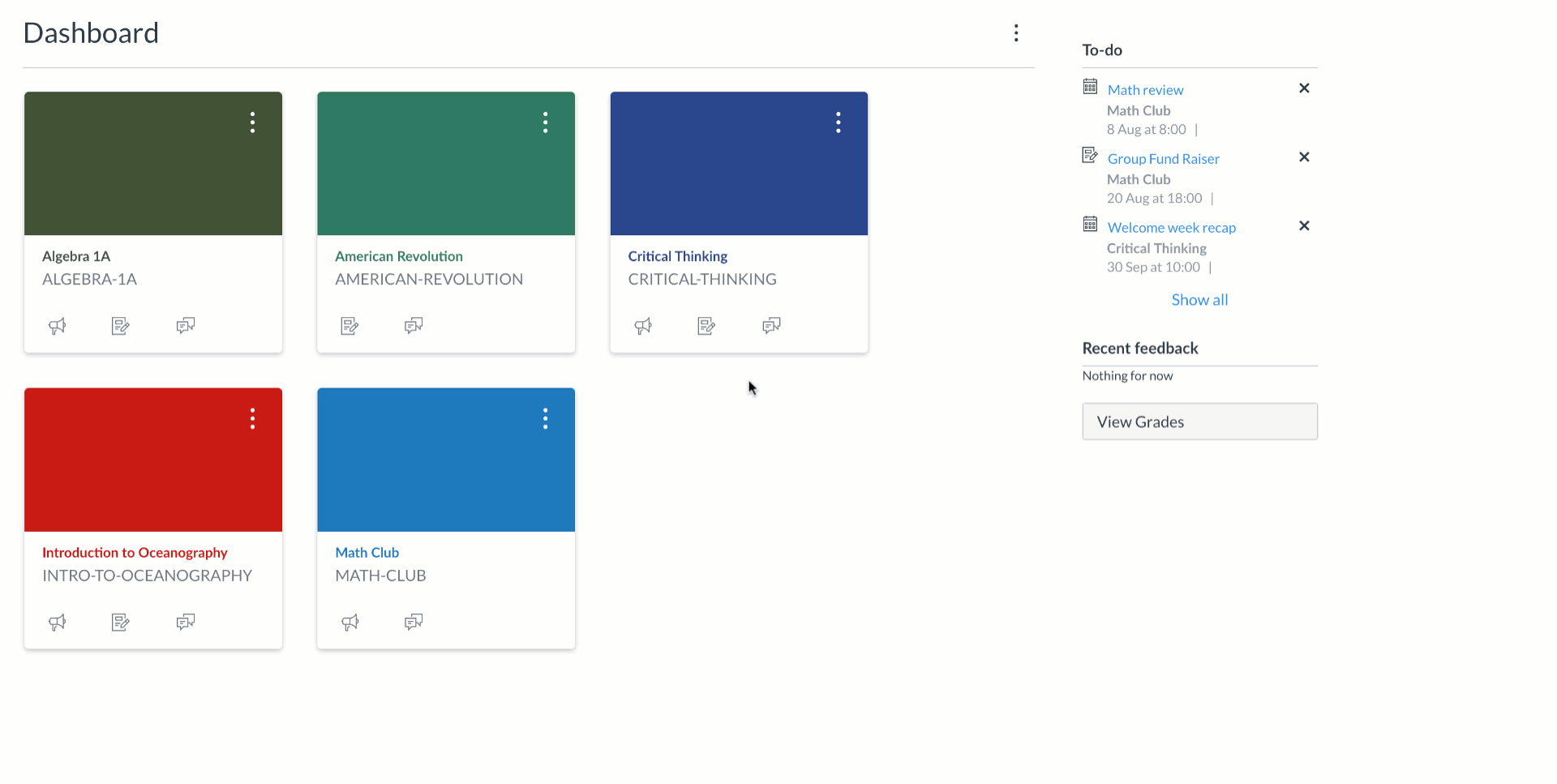The height and width of the screenshot is (784, 1557).
Task: Open Introduction to Oceanography discussions icon
Action: pyautogui.click(x=186, y=622)
